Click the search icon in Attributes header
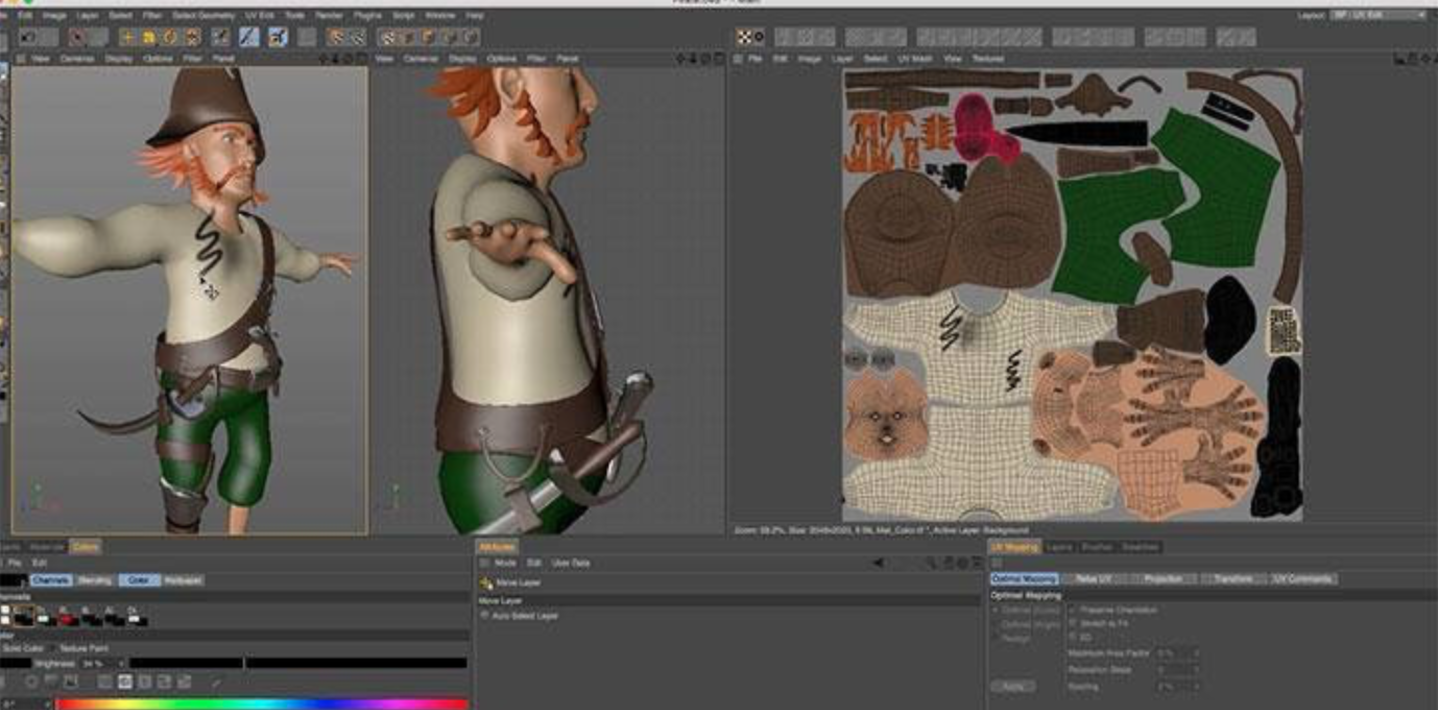 click(x=930, y=563)
